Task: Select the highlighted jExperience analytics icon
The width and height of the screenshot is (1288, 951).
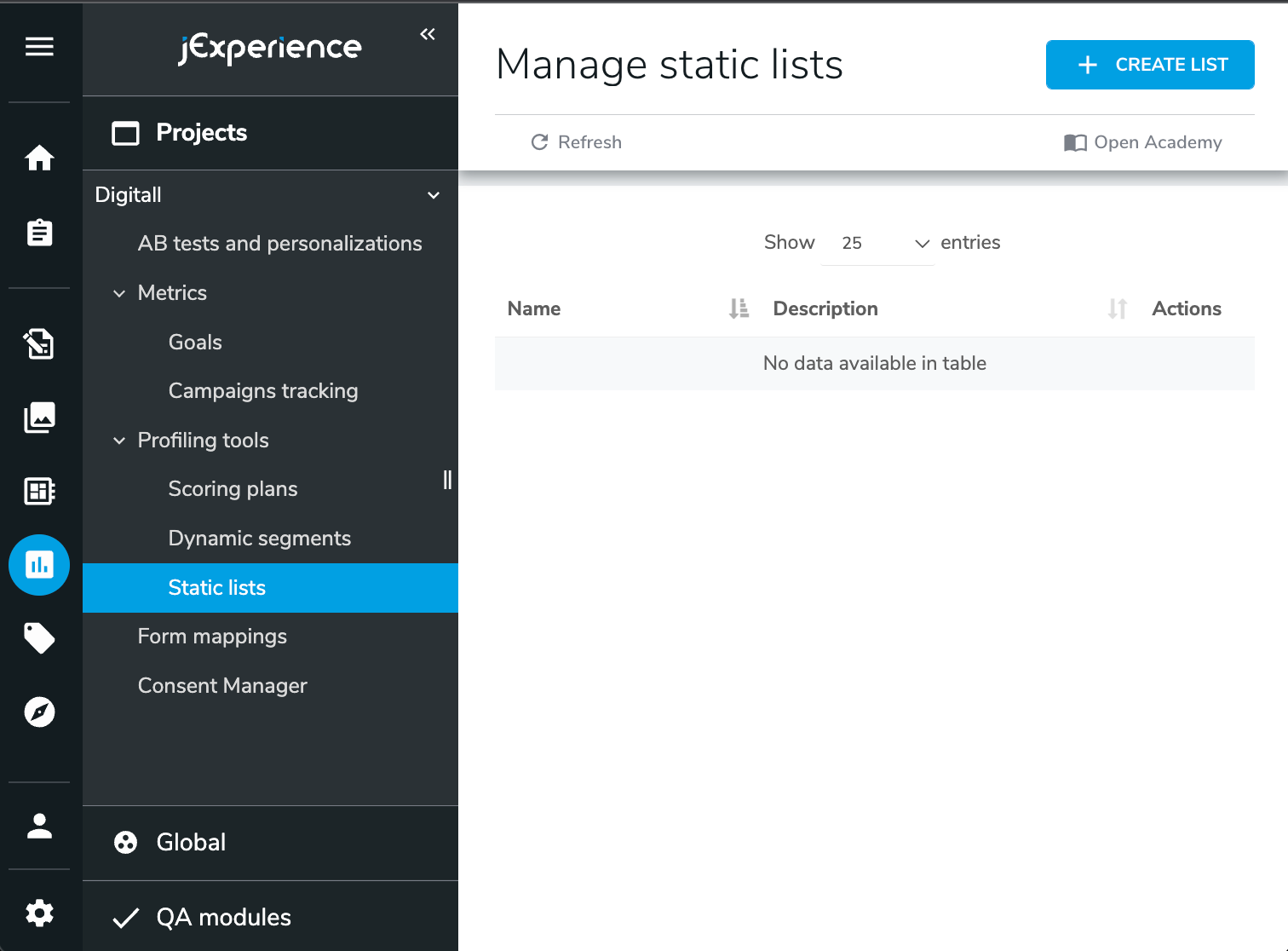Action: [39, 564]
